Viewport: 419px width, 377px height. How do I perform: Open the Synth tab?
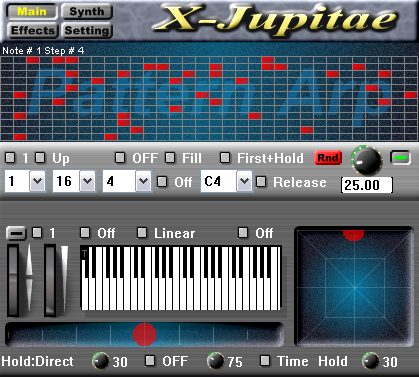[x=87, y=12]
